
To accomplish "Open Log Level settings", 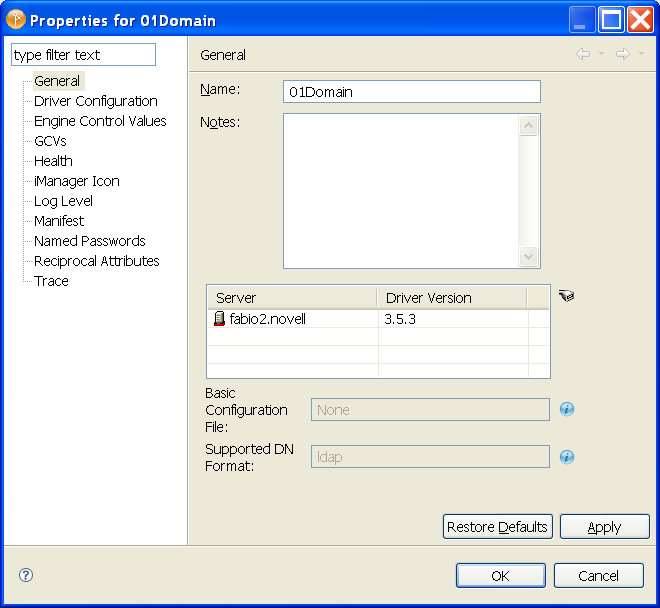I will coord(63,201).
